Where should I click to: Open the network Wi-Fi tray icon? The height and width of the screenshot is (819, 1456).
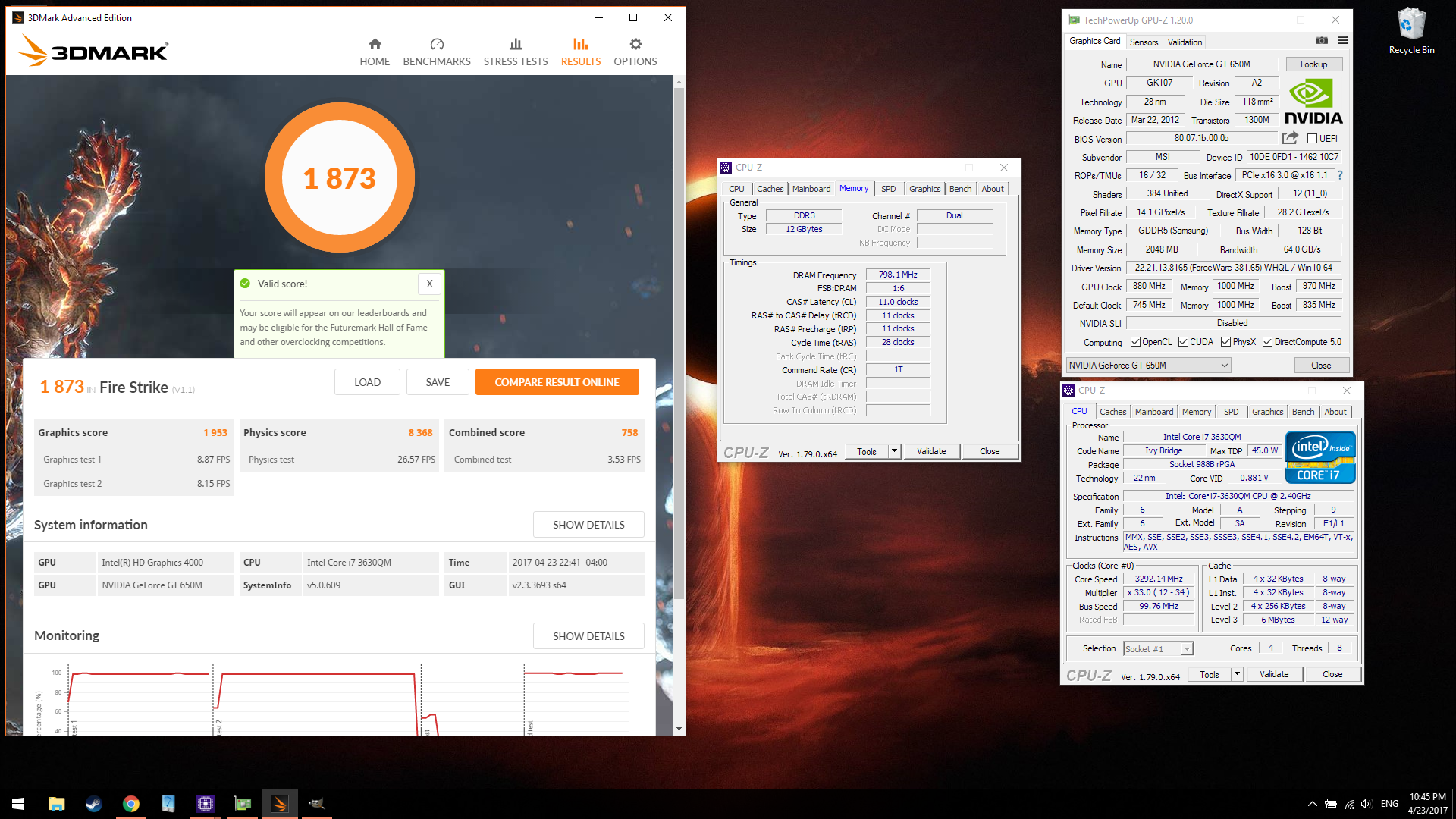tap(1349, 804)
